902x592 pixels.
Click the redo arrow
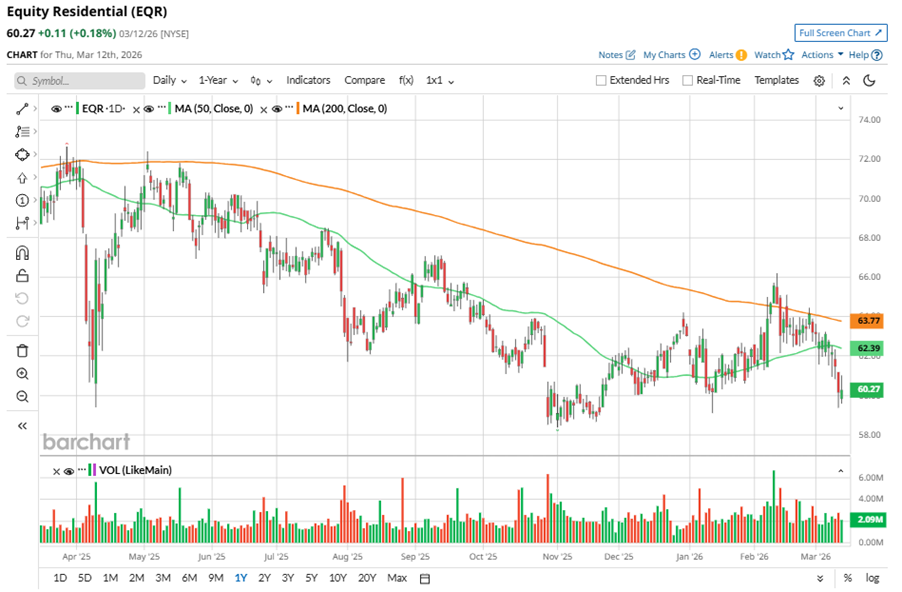[22, 321]
